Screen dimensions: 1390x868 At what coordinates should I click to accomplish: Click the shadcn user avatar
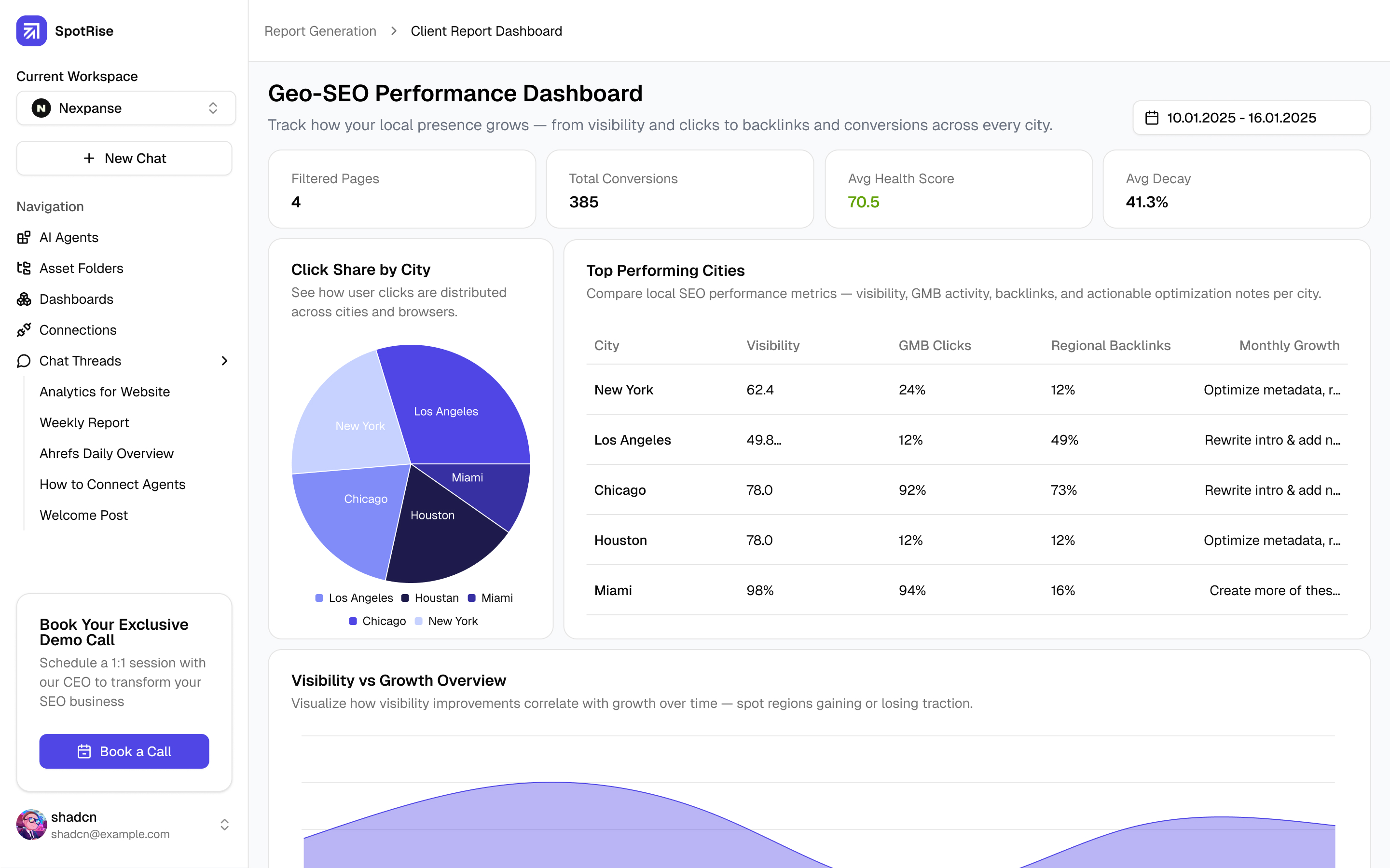click(x=31, y=825)
